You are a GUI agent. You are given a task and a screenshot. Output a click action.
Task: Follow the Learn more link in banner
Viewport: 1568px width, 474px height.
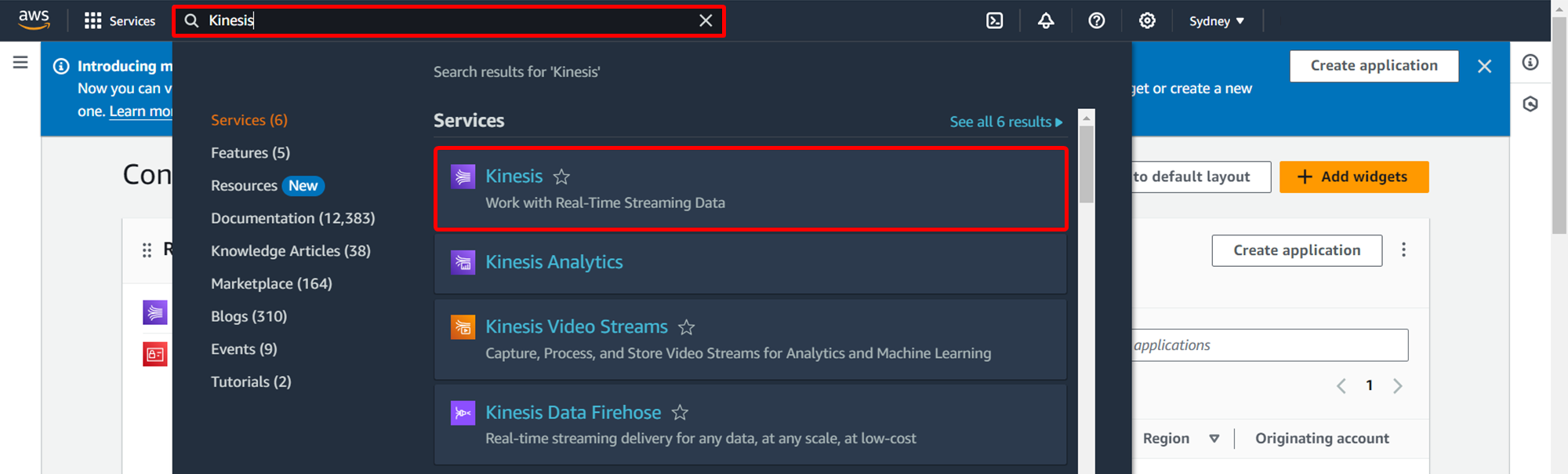140,111
